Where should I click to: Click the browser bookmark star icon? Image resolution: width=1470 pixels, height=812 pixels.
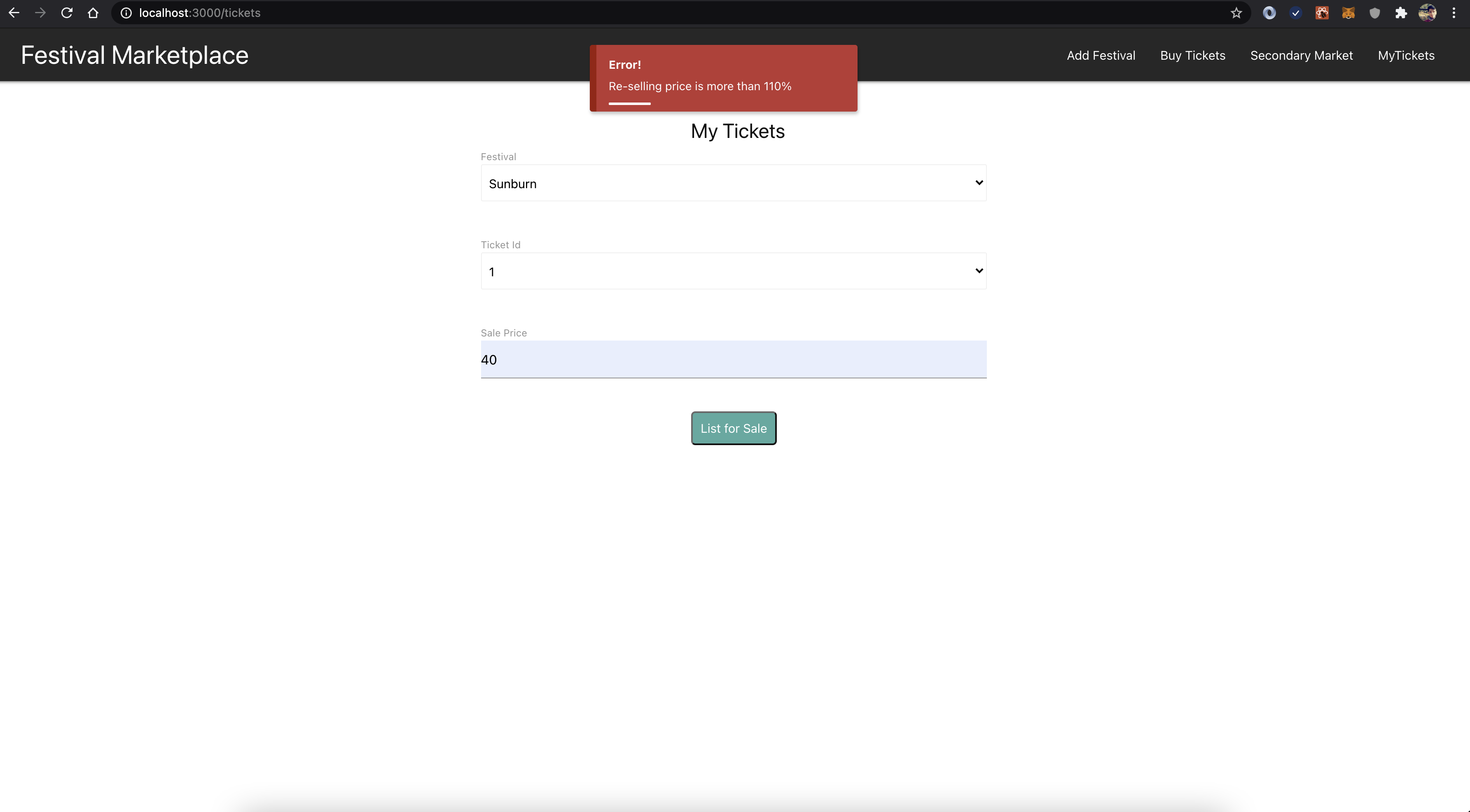point(1237,13)
